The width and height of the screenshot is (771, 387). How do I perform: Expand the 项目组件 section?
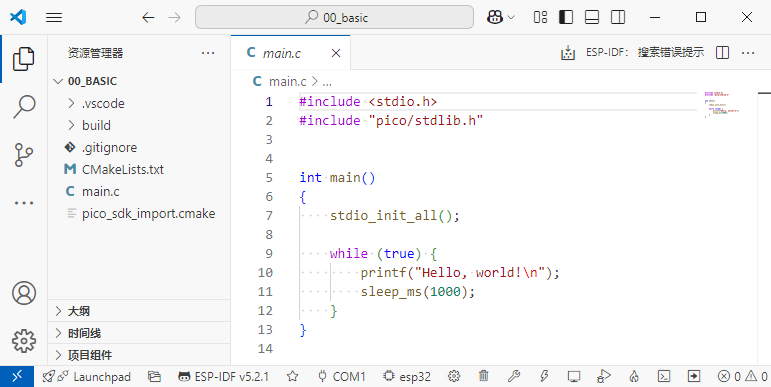(139, 355)
